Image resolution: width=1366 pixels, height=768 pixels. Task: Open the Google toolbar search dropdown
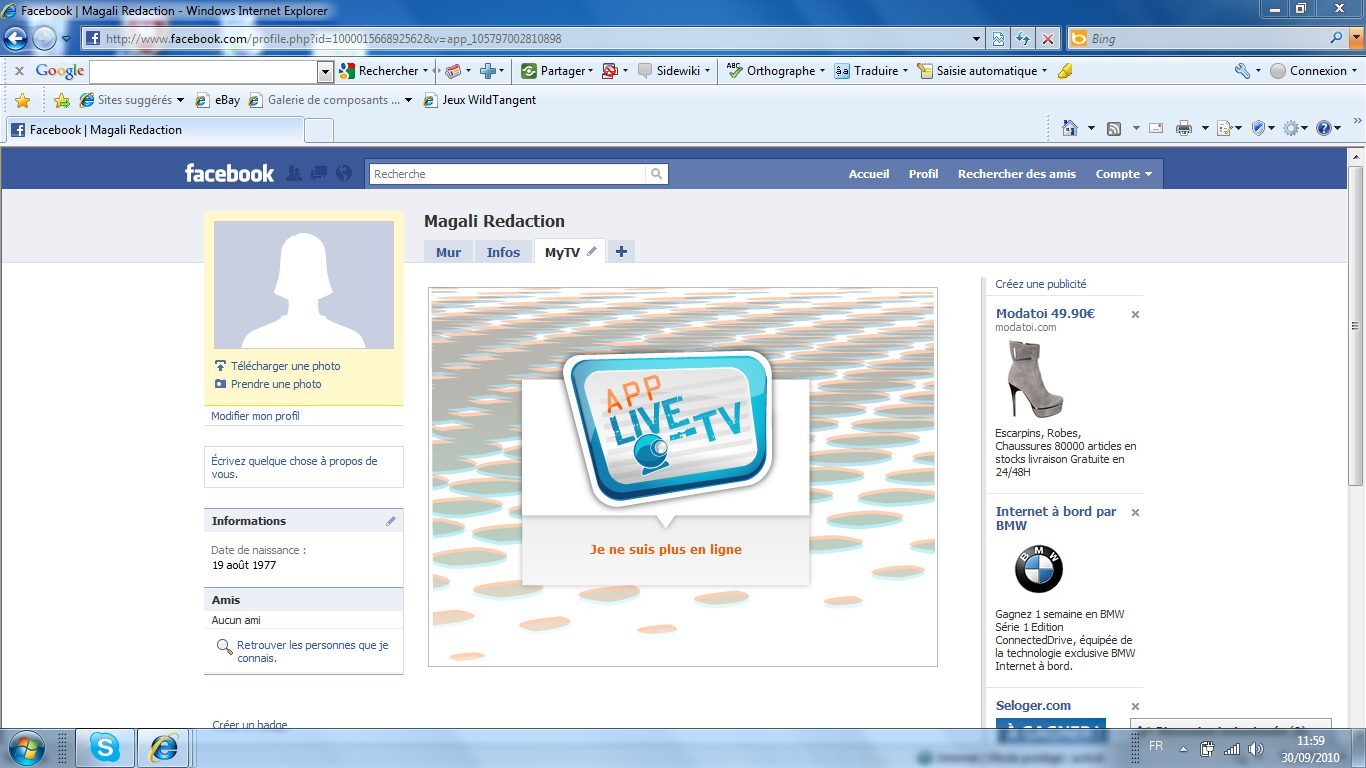(325, 71)
